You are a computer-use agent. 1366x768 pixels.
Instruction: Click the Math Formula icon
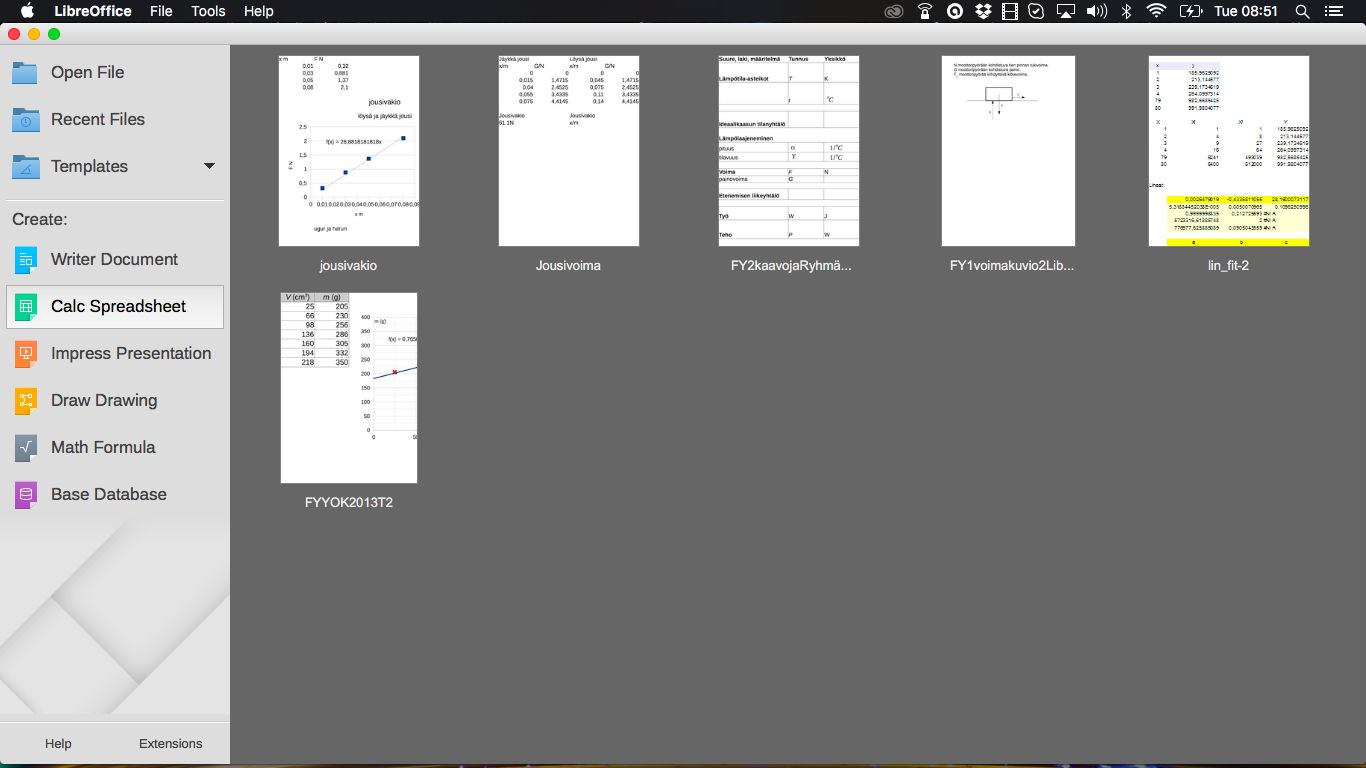click(26, 448)
